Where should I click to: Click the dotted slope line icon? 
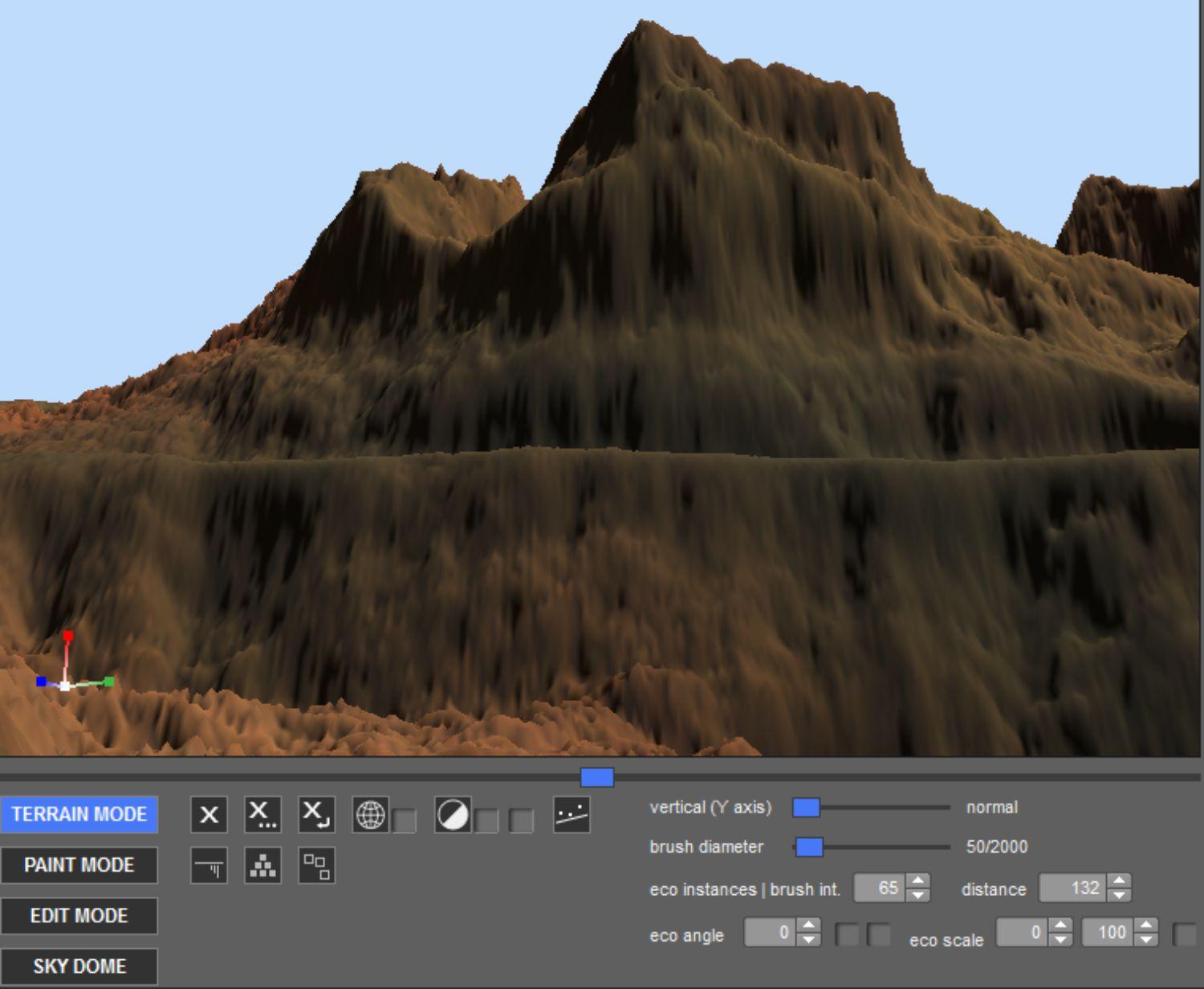(x=571, y=815)
